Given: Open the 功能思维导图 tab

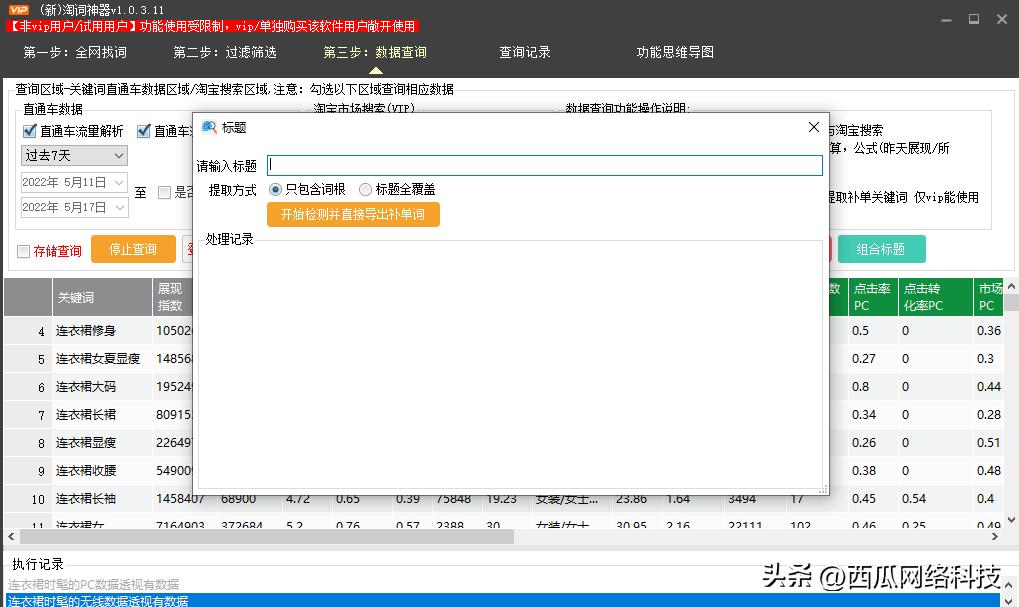Looking at the screenshot, I should [675, 52].
